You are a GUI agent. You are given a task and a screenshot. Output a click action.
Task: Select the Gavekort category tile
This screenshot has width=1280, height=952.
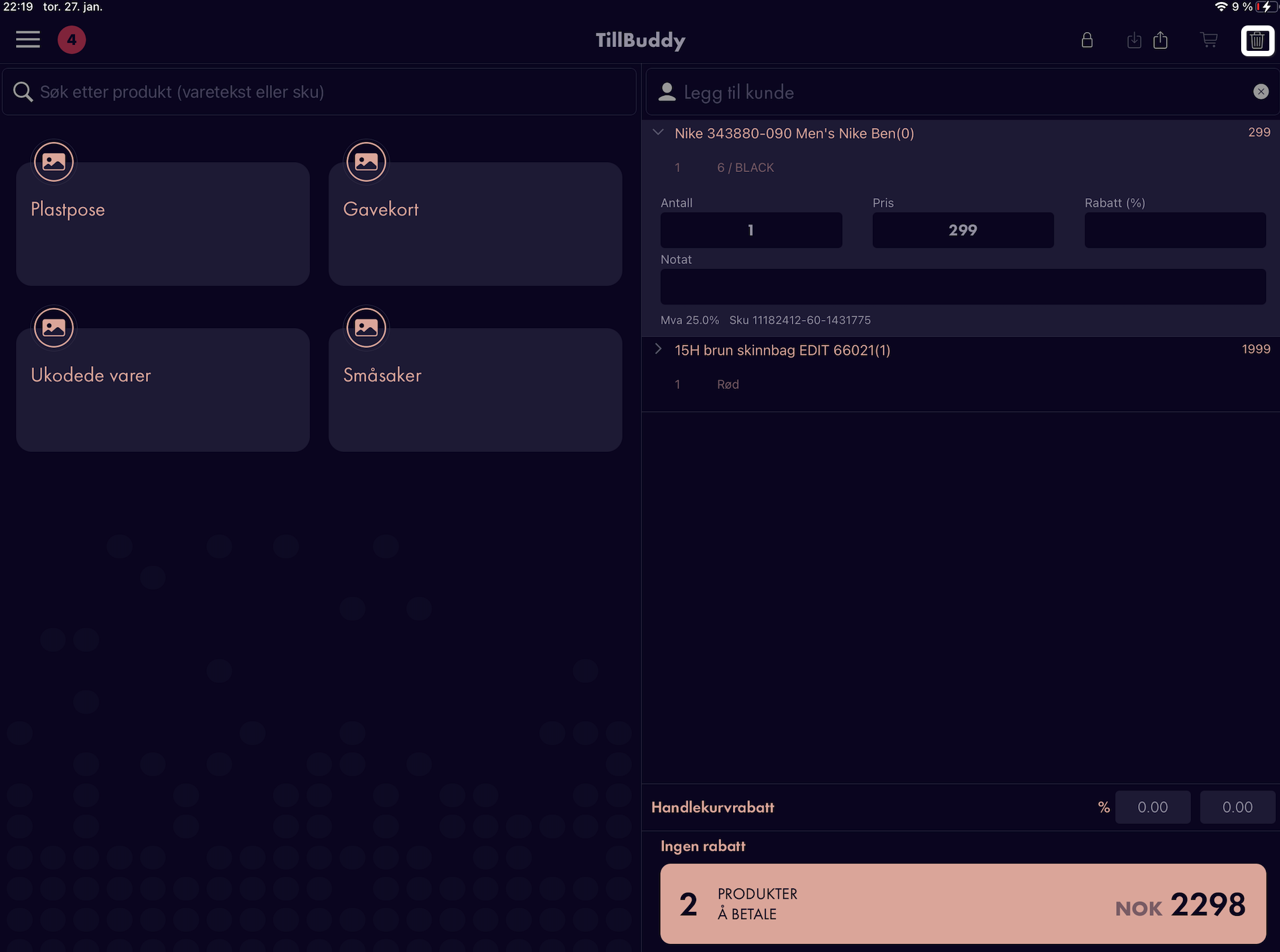tap(475, 224)
